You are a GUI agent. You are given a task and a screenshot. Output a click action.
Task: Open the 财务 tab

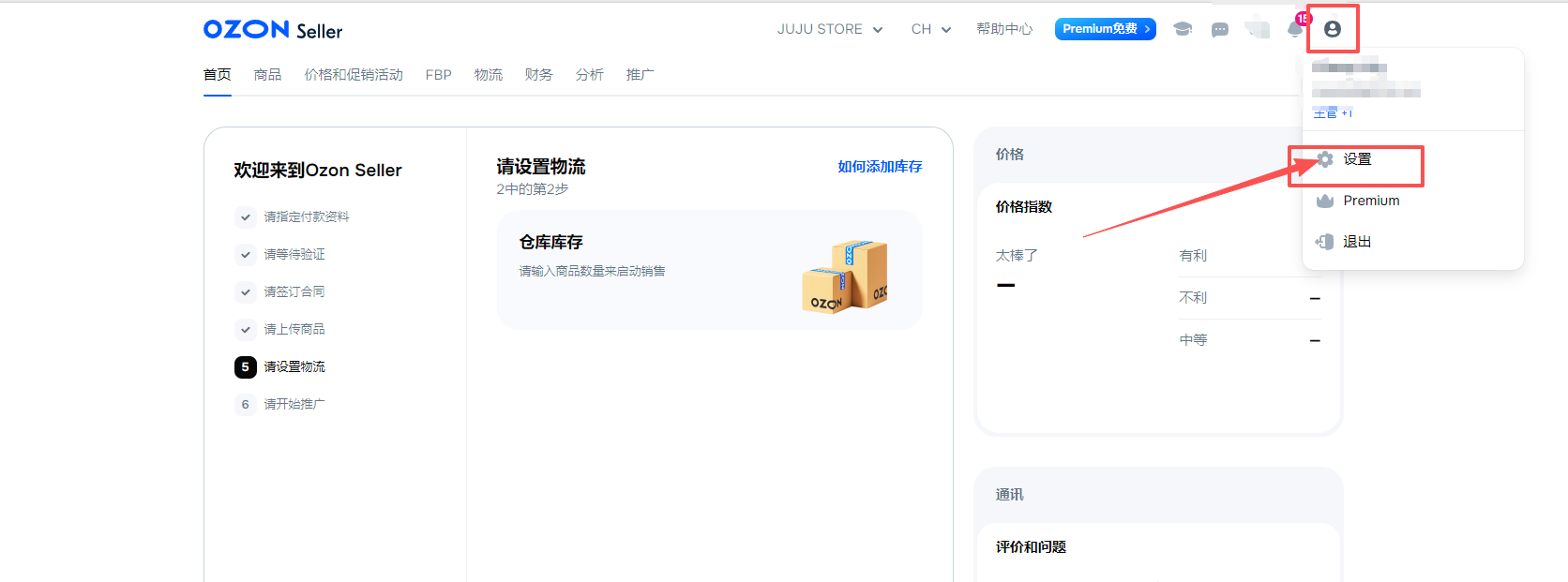point(538,75)
